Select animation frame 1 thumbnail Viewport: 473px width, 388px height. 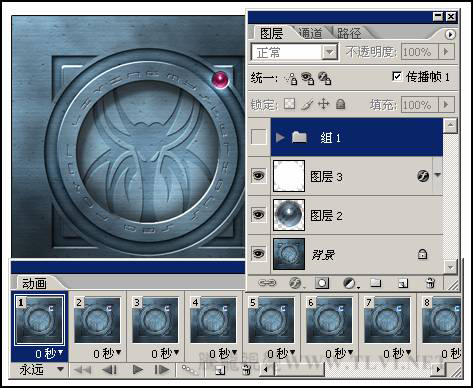coord(39,320)
